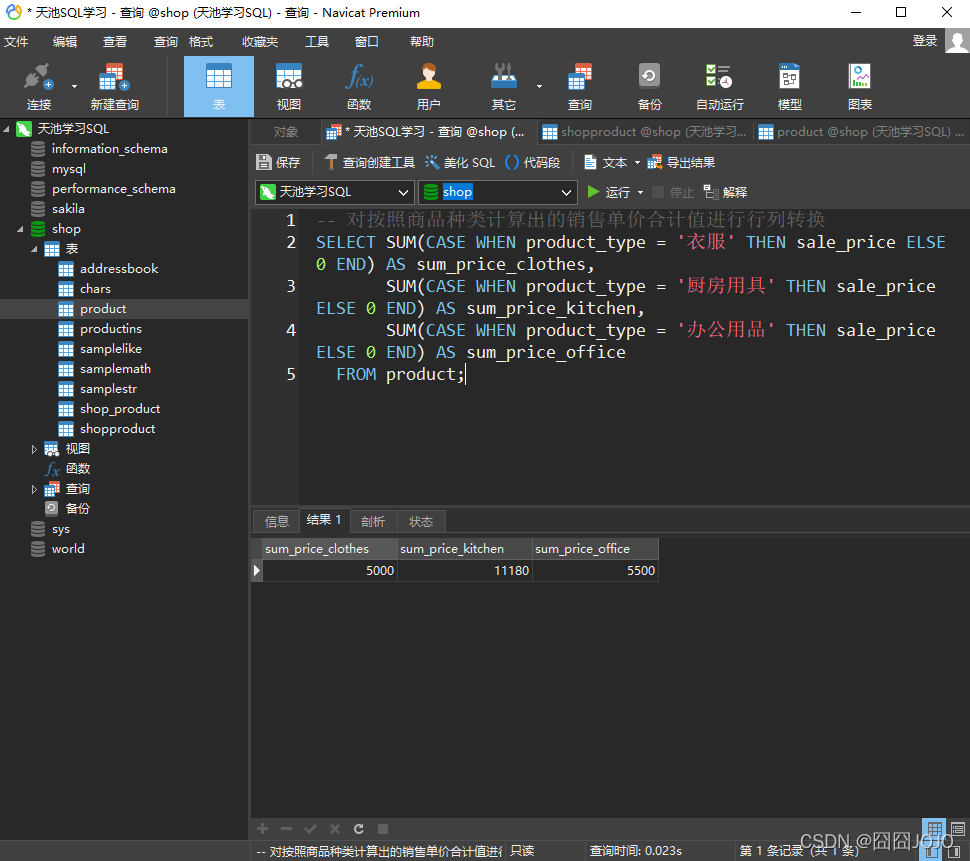Click 美化 SQL to beautify code
Image resolution: width=970 pixels, height=861 pixels.
460,162
